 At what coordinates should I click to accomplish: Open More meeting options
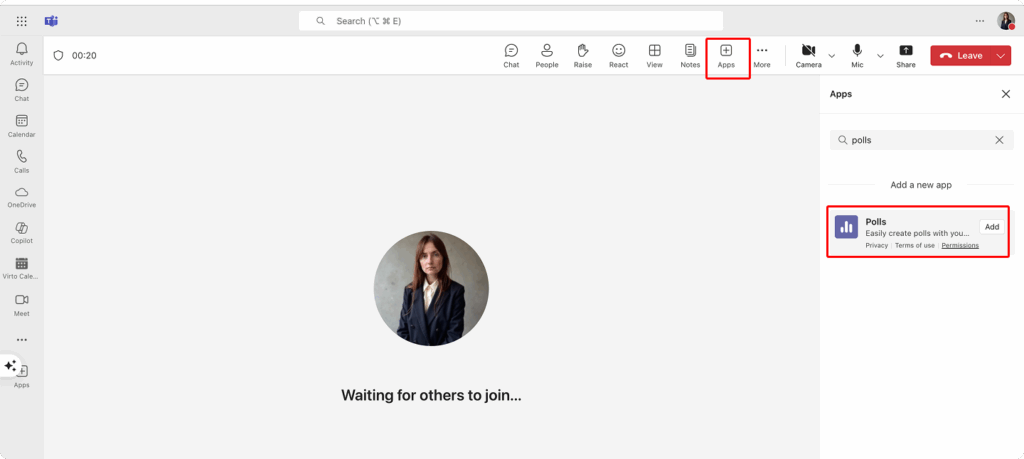click(762, 56)
